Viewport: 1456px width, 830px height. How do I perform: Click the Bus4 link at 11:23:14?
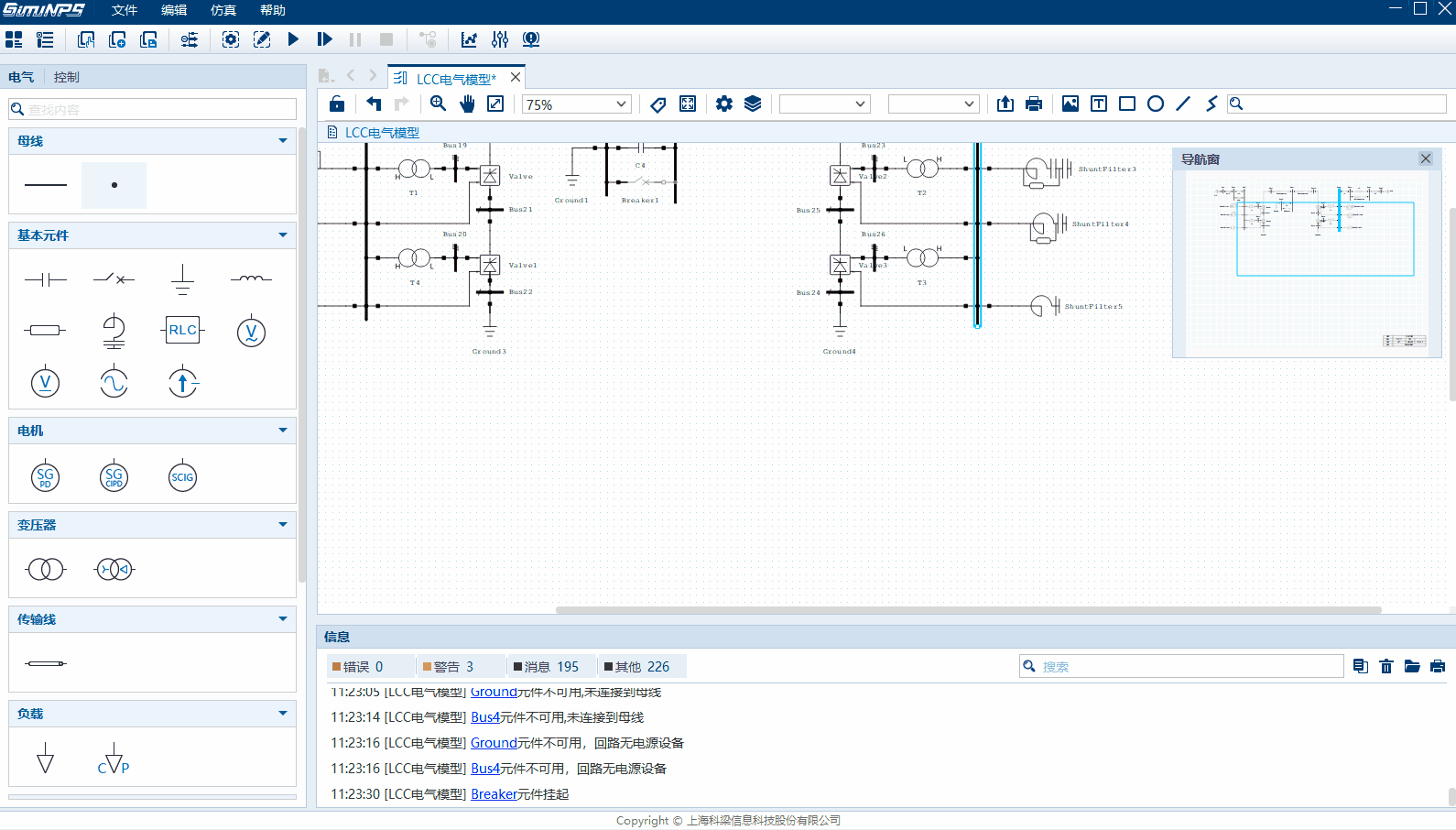pyautogui.click(x=484, y=717)
